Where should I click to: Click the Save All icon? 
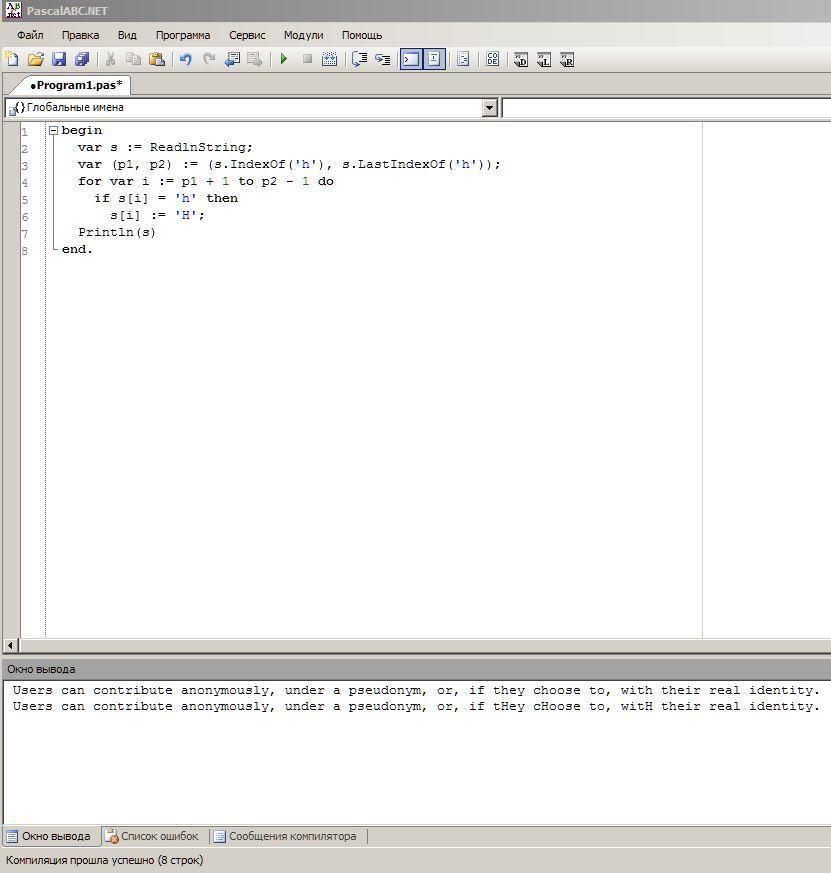point(82,60)
